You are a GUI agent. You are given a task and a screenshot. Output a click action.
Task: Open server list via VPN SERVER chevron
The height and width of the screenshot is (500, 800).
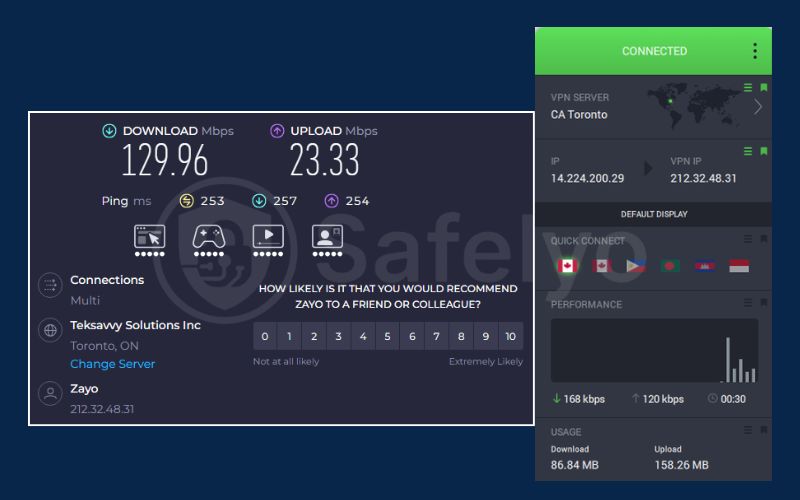758,107
